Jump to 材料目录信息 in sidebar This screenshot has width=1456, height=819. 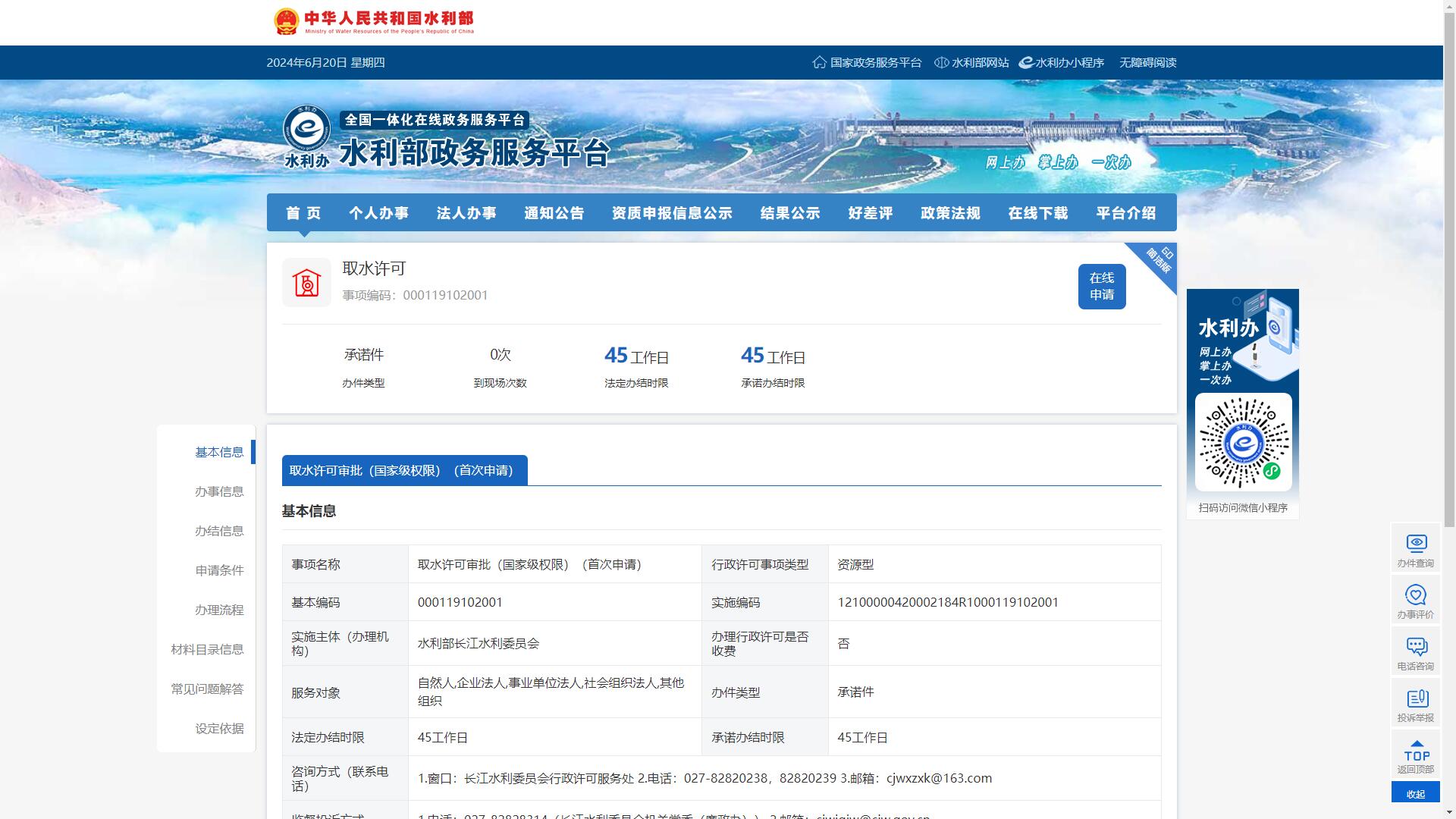[x=207, y=649]
